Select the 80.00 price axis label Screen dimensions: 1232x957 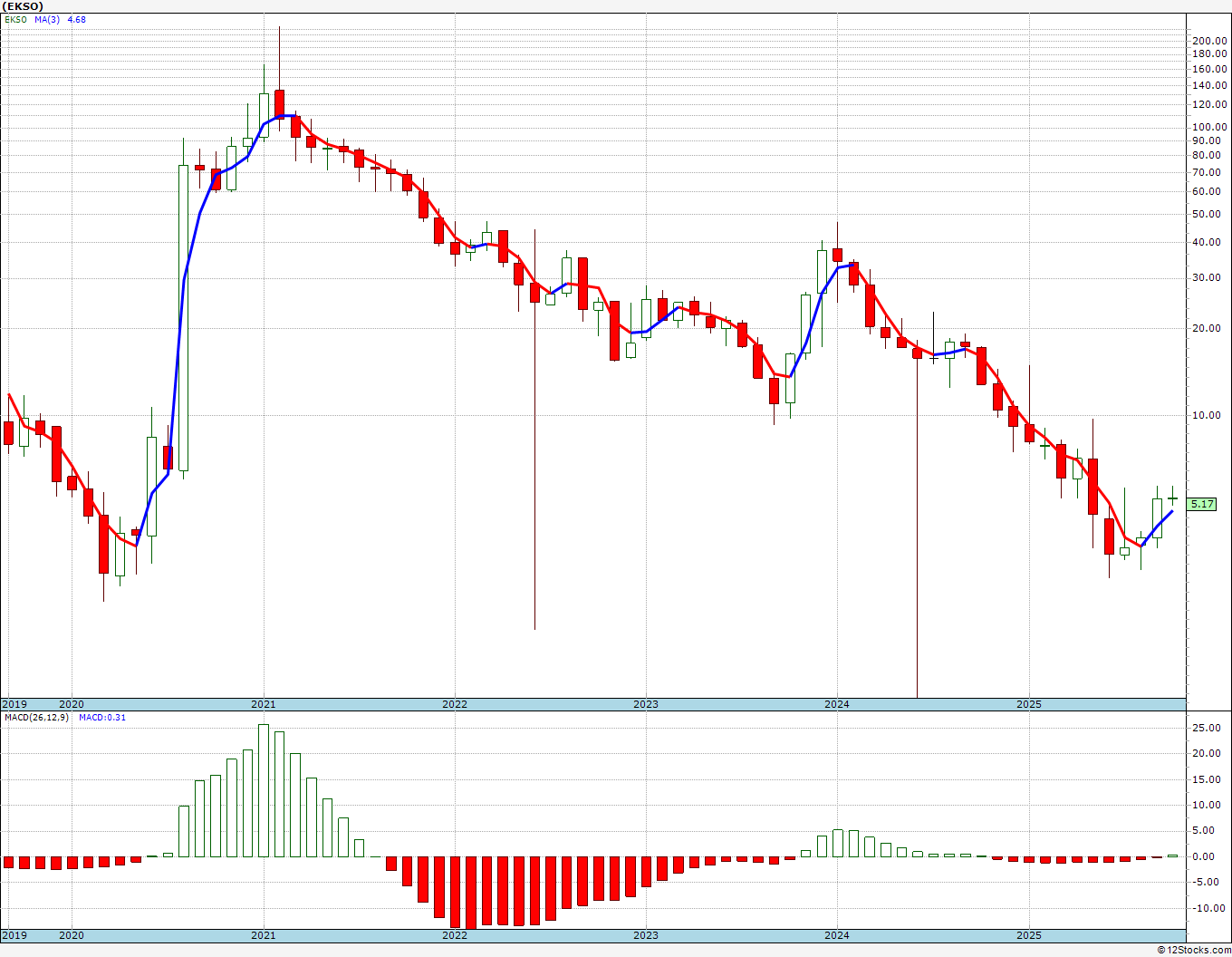tap(1207, 155)
